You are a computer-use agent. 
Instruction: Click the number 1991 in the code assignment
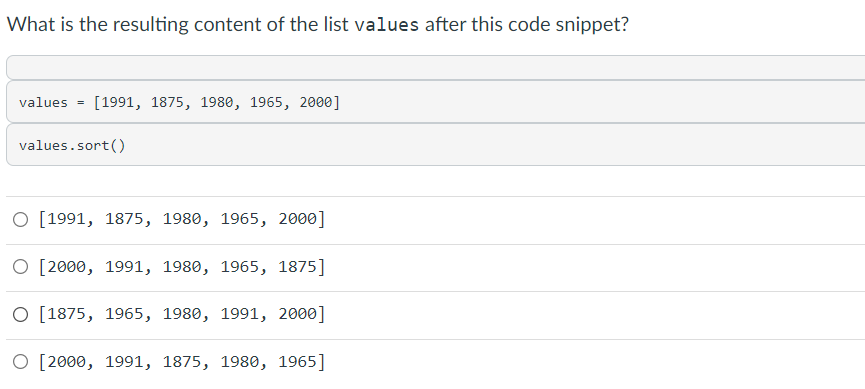pyautogui.click(x=118, y=102)
